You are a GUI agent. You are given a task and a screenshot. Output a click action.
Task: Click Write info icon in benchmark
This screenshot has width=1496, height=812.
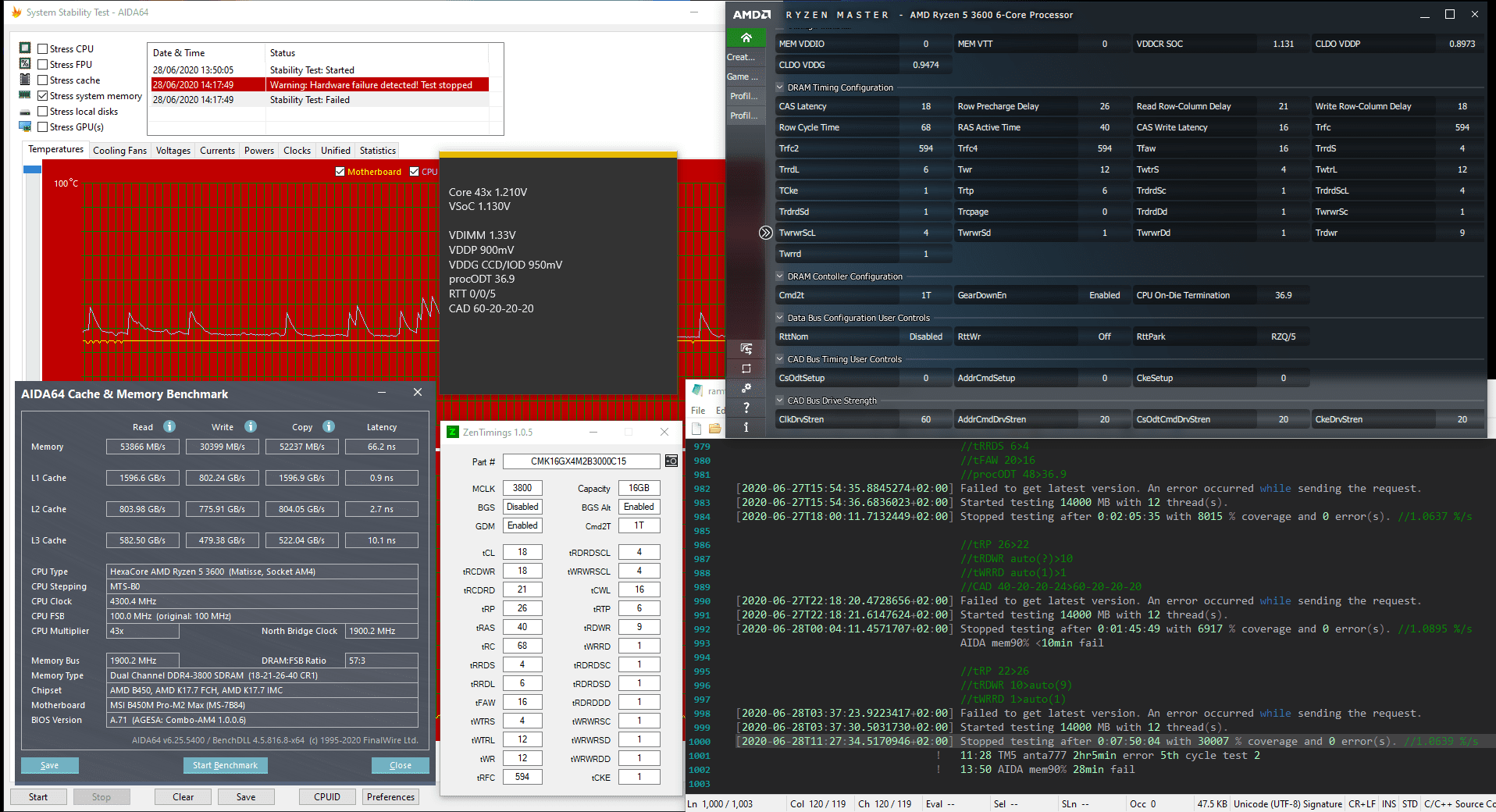coord(251,426)
